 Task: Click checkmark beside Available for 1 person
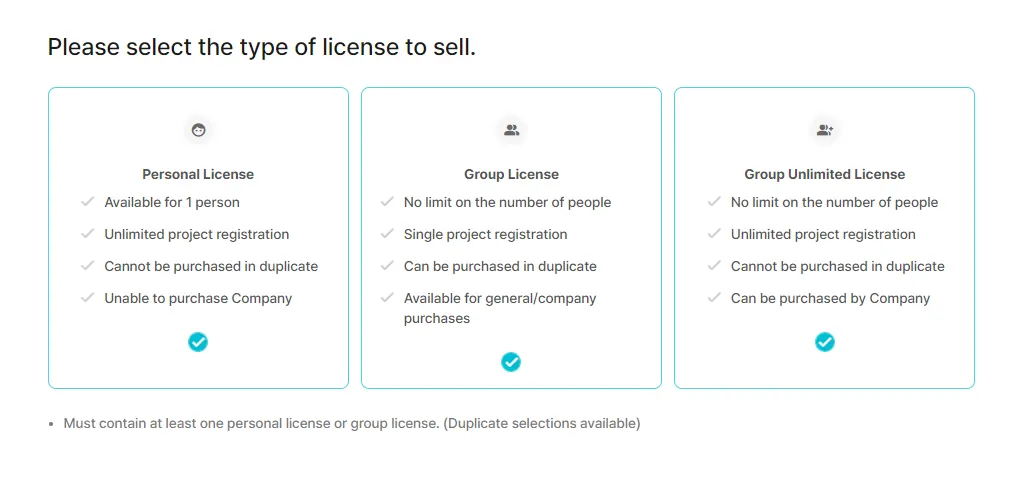pyautogui.click(x=87, y=201)
